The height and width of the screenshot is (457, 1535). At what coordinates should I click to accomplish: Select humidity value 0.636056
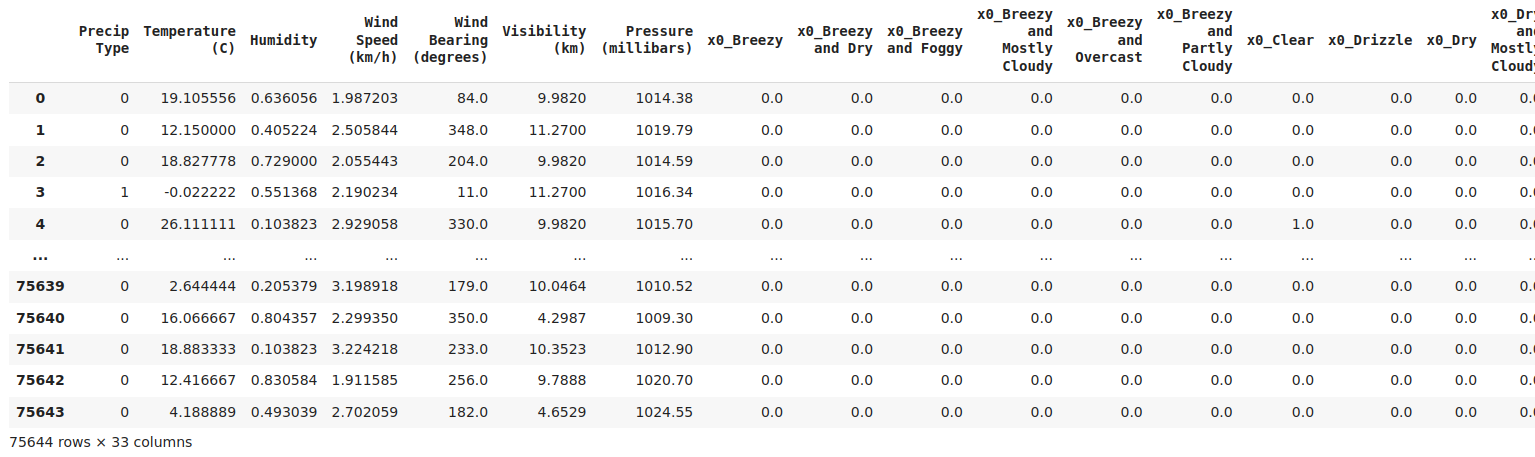(283, 98)
